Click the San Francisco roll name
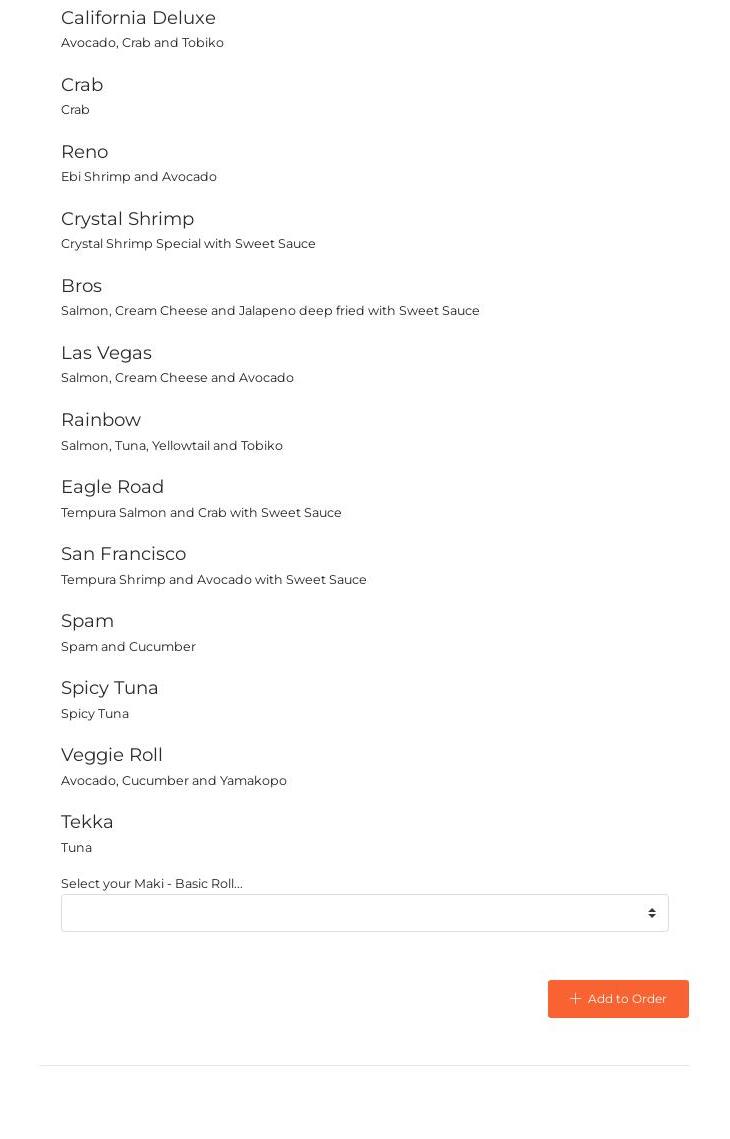 (123, 554)
